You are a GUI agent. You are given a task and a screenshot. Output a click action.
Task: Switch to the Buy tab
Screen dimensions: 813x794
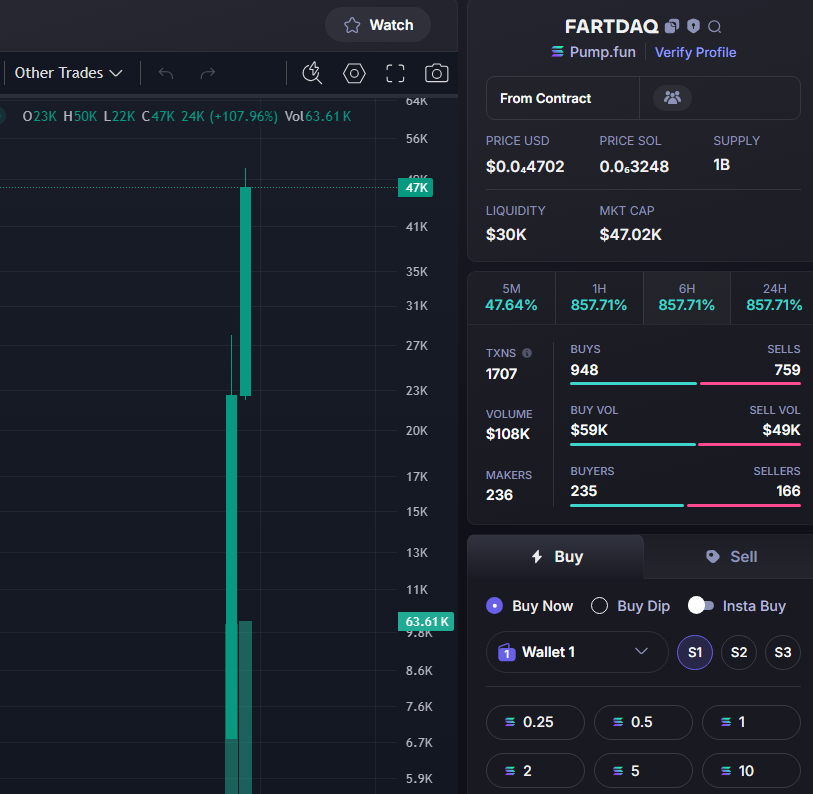click(556, 556)
